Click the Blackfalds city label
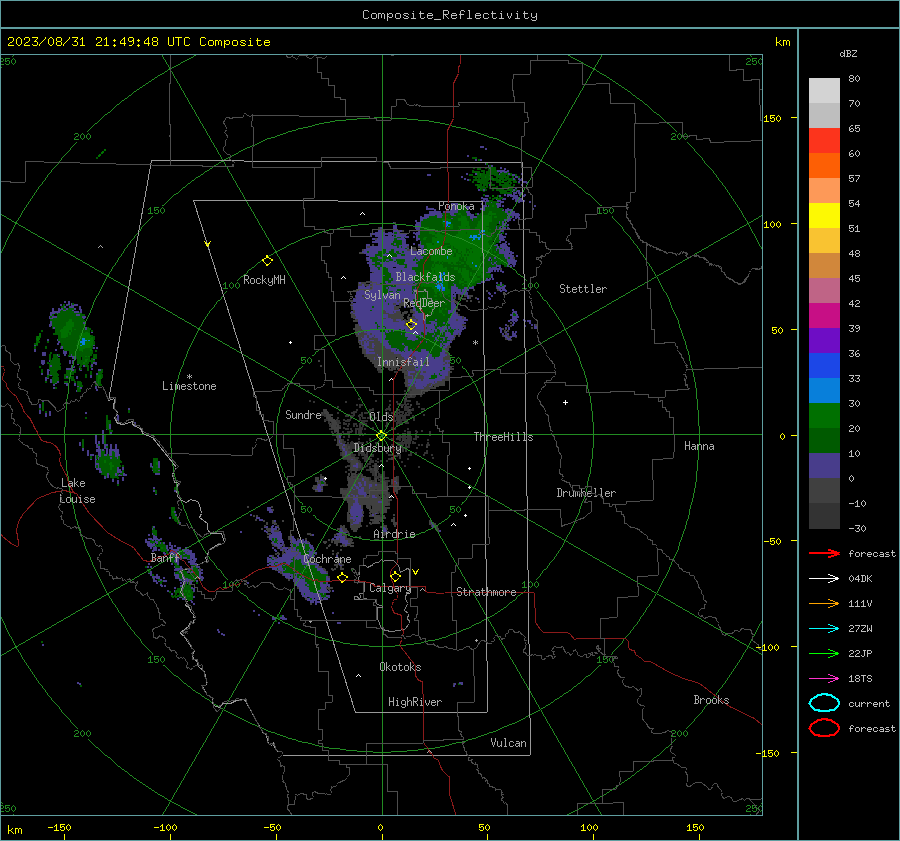 [425, 277]
